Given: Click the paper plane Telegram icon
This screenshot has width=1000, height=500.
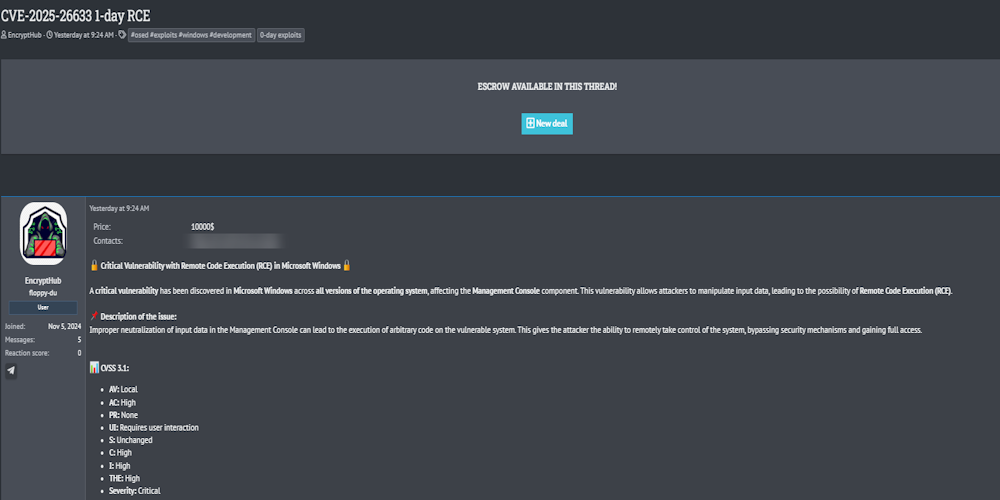Looking at the screenshot, I should [11, 370].
